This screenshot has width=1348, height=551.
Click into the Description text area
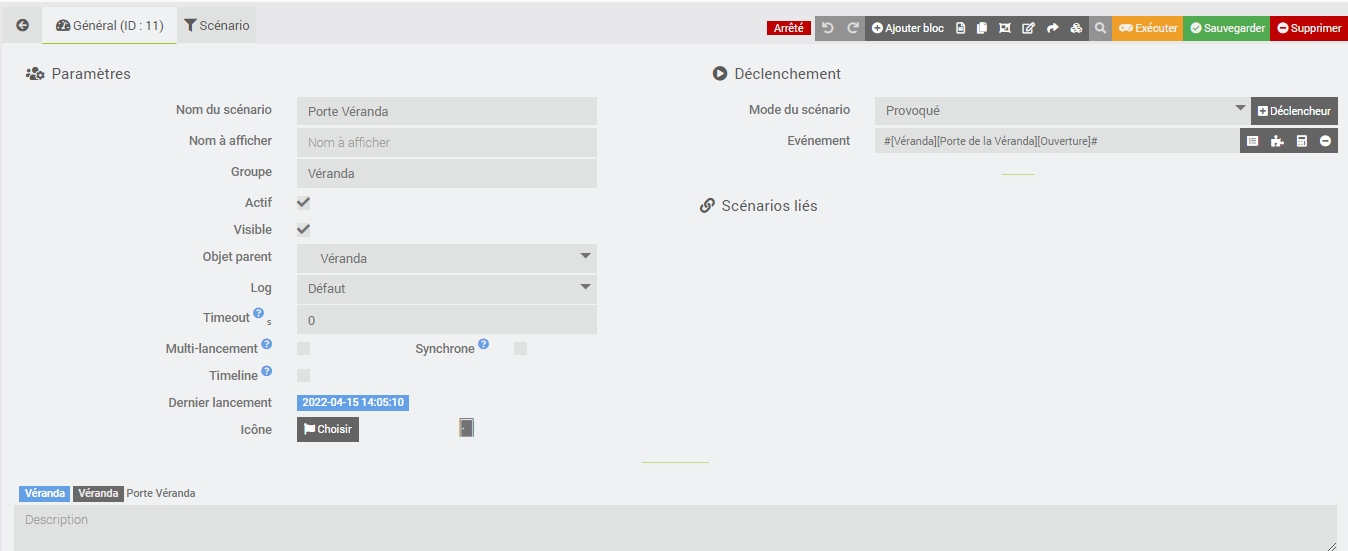675,527
